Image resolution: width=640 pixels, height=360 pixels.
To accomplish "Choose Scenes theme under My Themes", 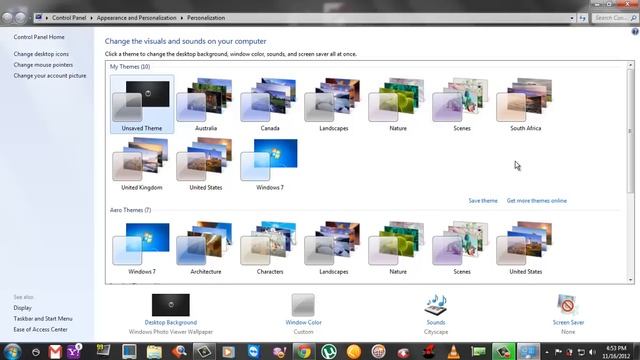I will 462,104.
